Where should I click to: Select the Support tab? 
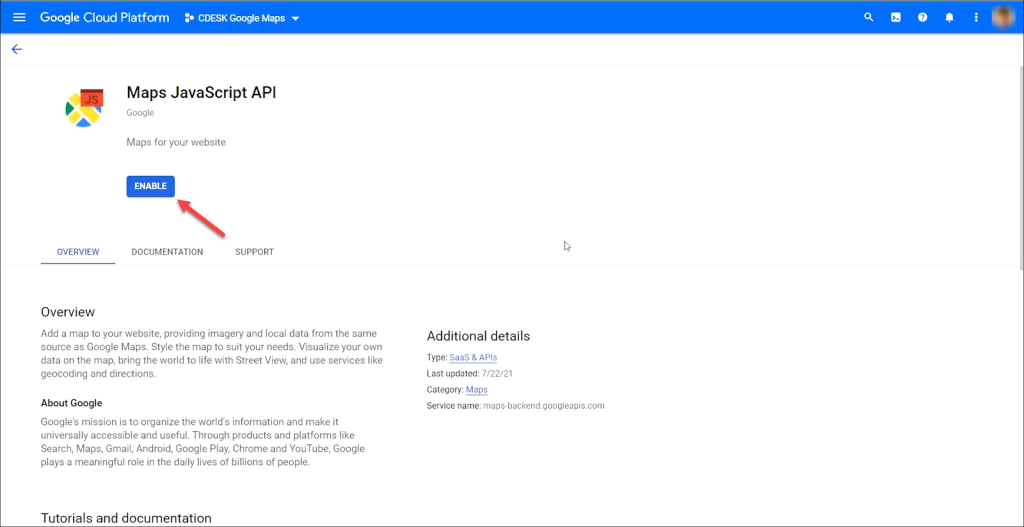click(x=254, y=252)
